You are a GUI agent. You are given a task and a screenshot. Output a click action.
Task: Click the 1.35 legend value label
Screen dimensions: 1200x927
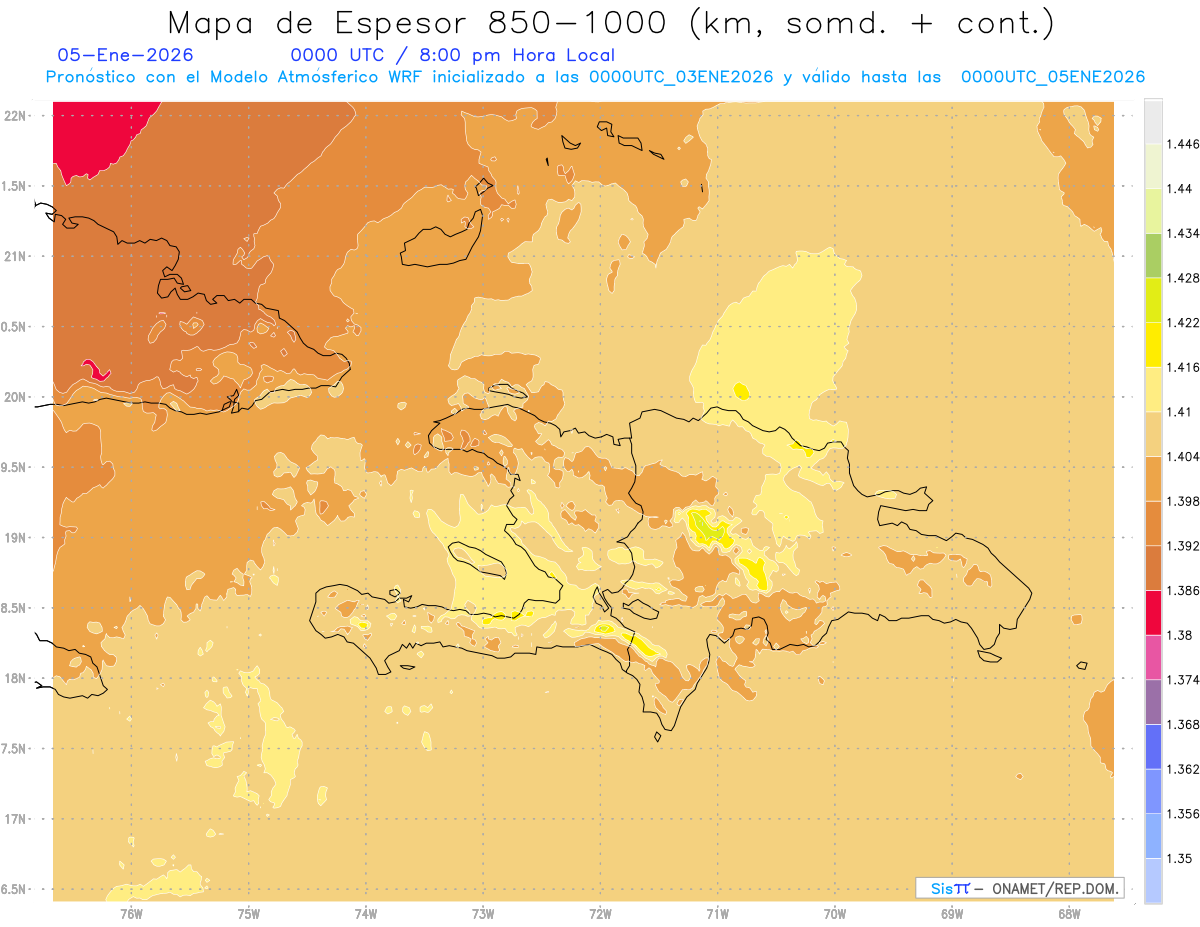pyautogui.click(x=1180, y=858)
